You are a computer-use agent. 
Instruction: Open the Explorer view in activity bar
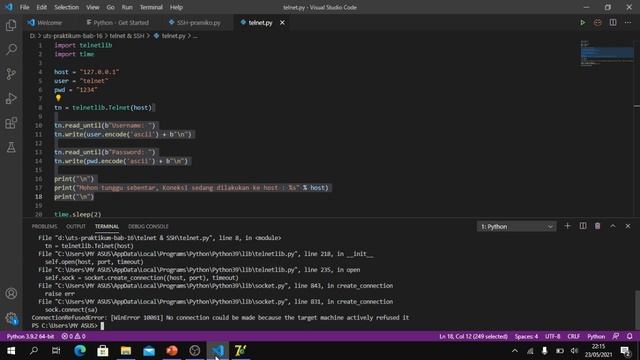point(11,25)
